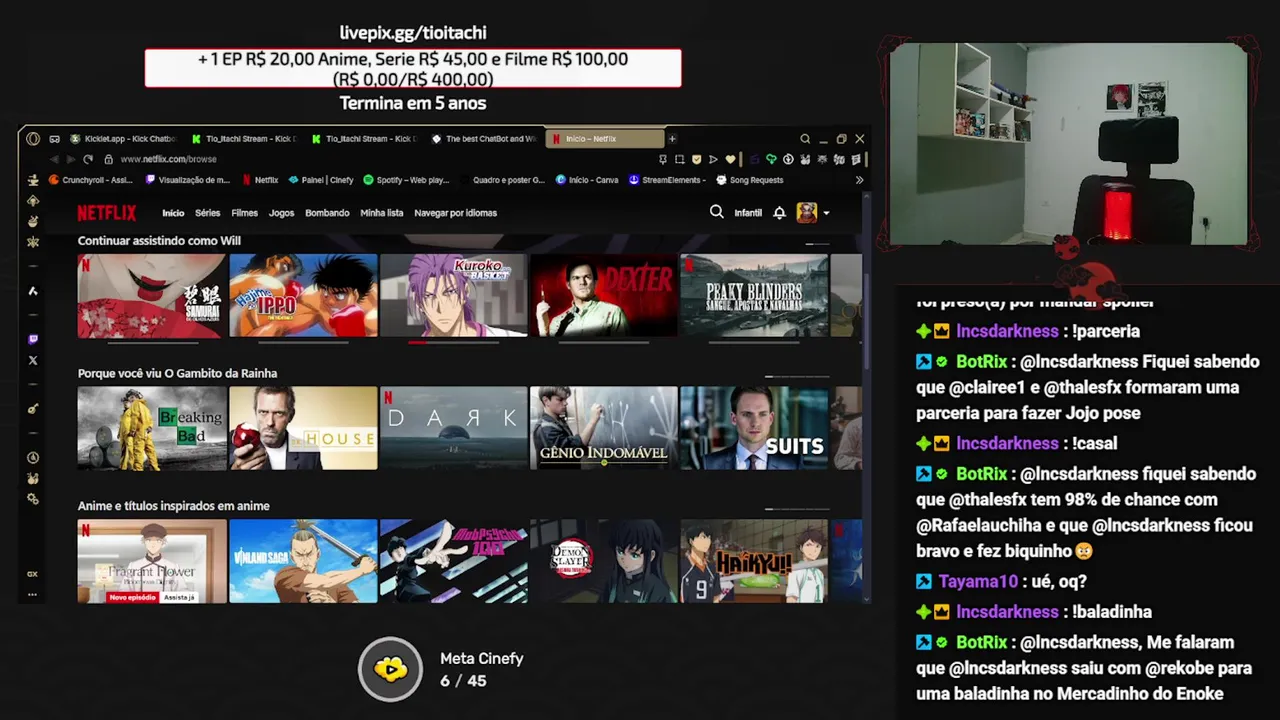The height and width of the screenshot is (720, 1280).
Task: Select the Início – Netflix tab
Action: 605,139
